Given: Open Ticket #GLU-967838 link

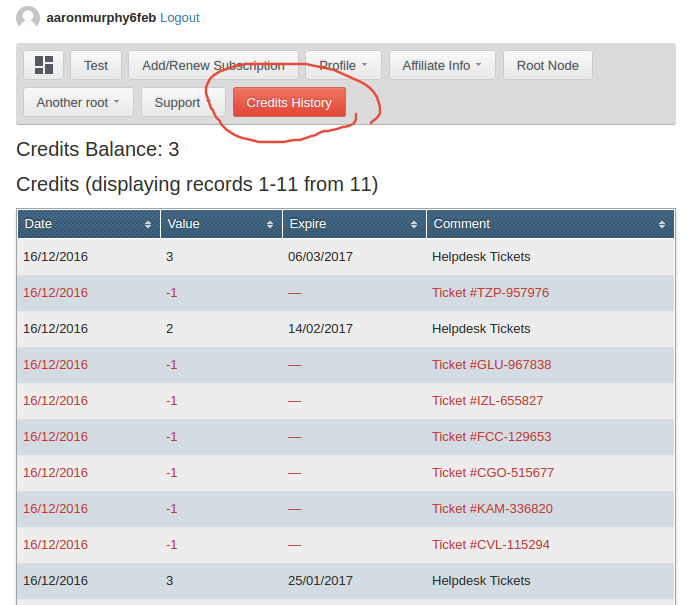Looking at the screenshot, I should point(491,365).
